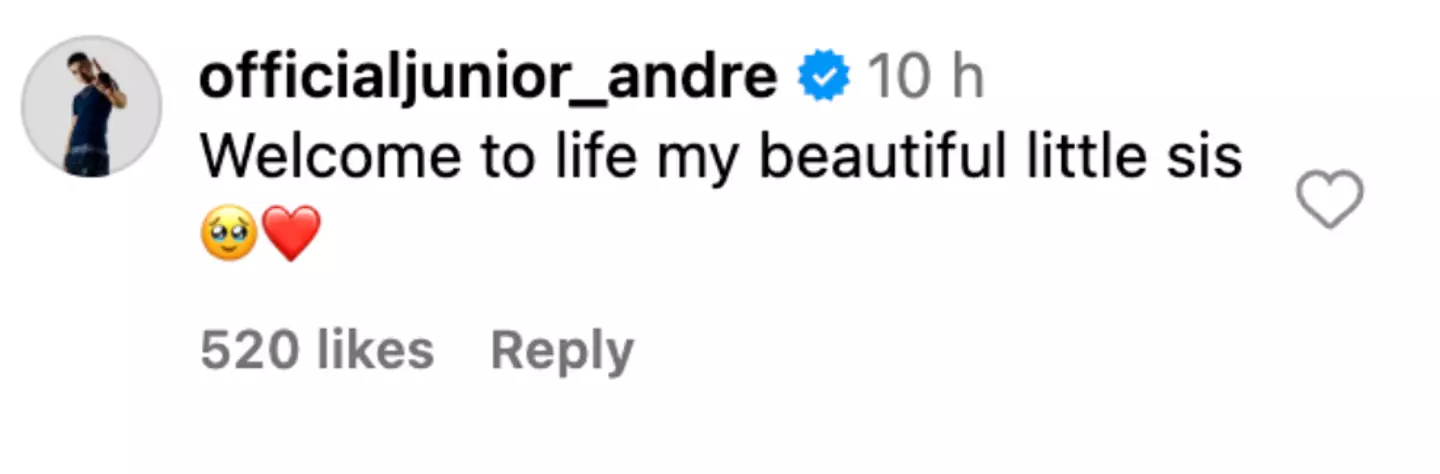Like the comment with the heart icon
Image resolution: width=1440 pixels, height=474 pixels.
(x=1329, y=199)
